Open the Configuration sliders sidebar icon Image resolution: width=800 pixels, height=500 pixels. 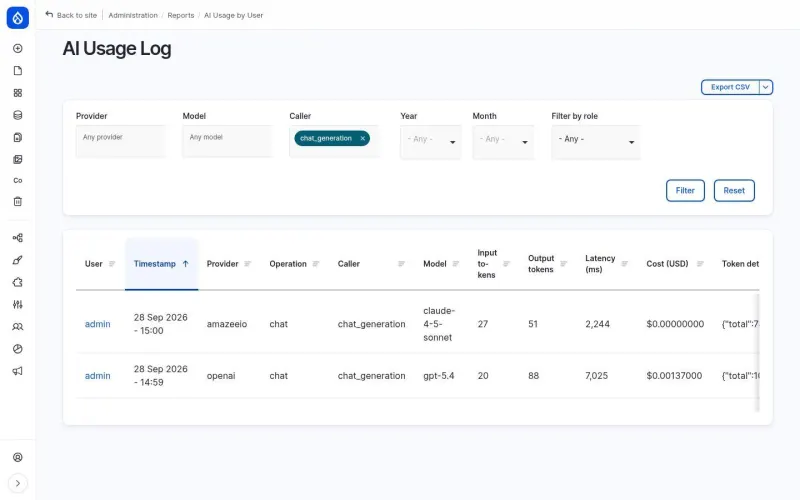click(17, 305)
